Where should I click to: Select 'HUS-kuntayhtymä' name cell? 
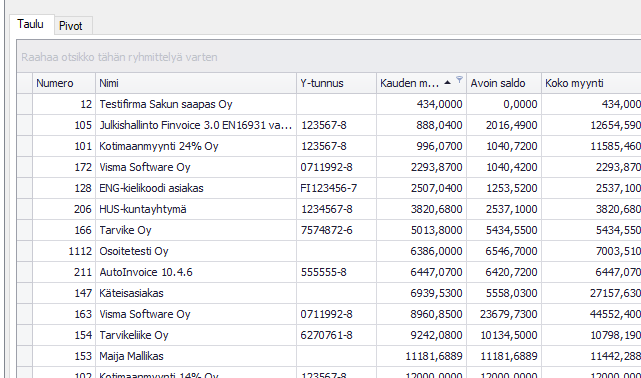196,209
